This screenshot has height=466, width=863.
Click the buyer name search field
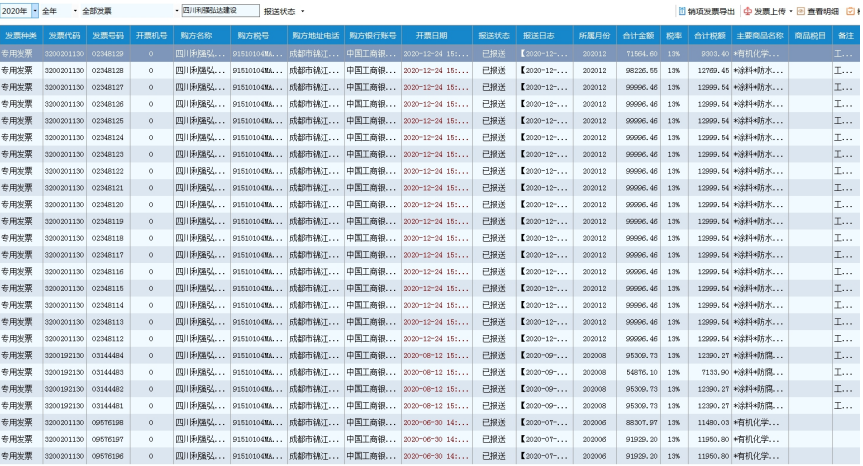[220, 11]
